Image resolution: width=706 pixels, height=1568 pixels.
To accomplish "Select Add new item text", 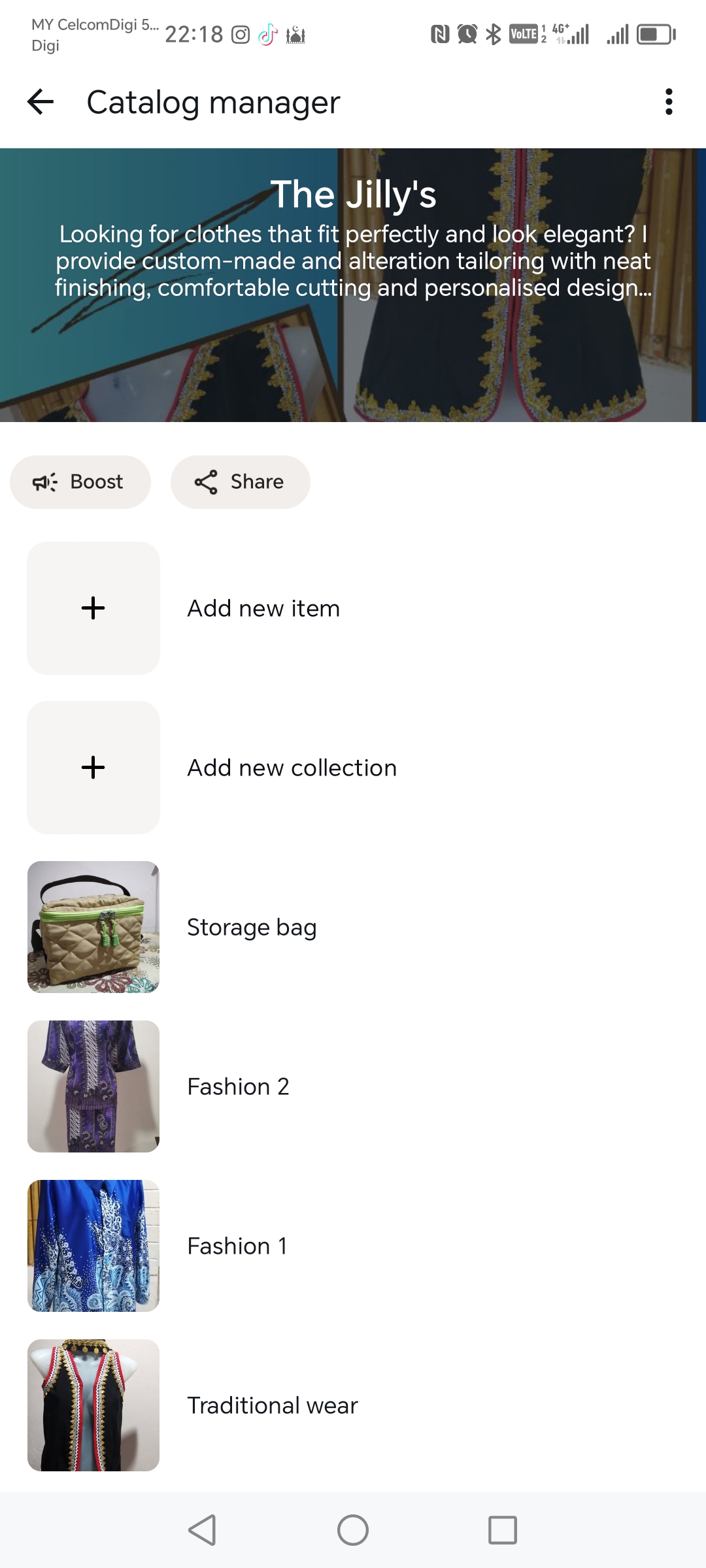I will (263, 608).
